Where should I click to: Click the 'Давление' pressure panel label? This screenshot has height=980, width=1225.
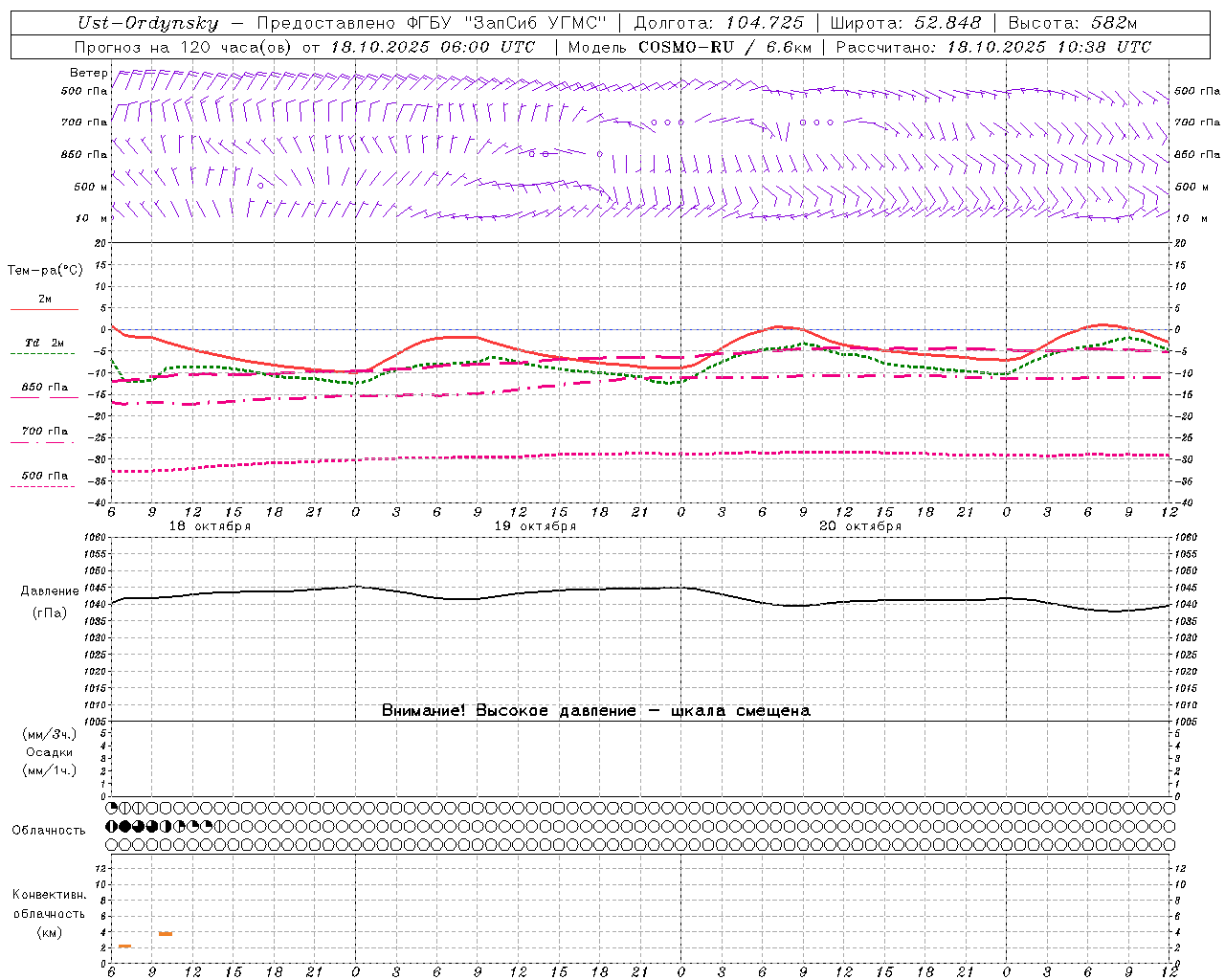click(50, 591)
